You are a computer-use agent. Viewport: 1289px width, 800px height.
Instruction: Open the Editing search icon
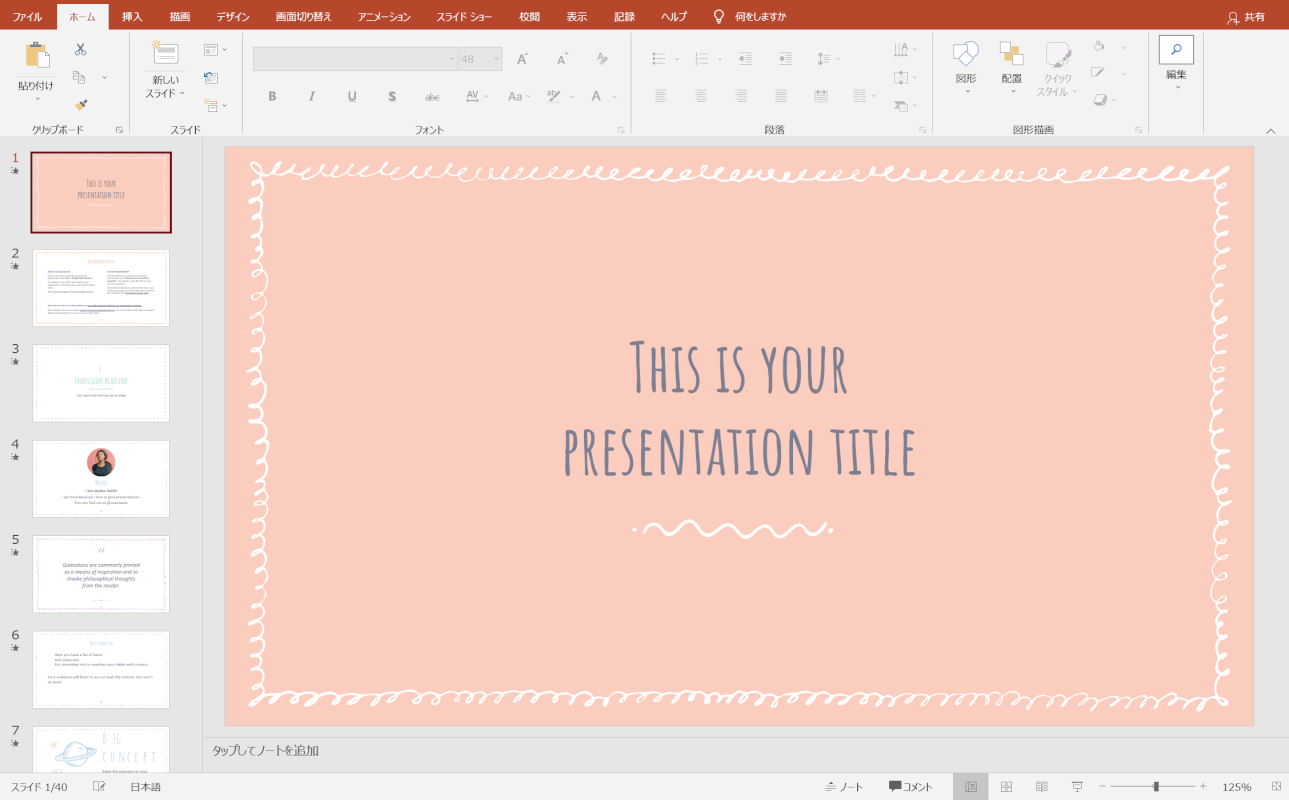pyautogui.click(x=1176, y=50)
